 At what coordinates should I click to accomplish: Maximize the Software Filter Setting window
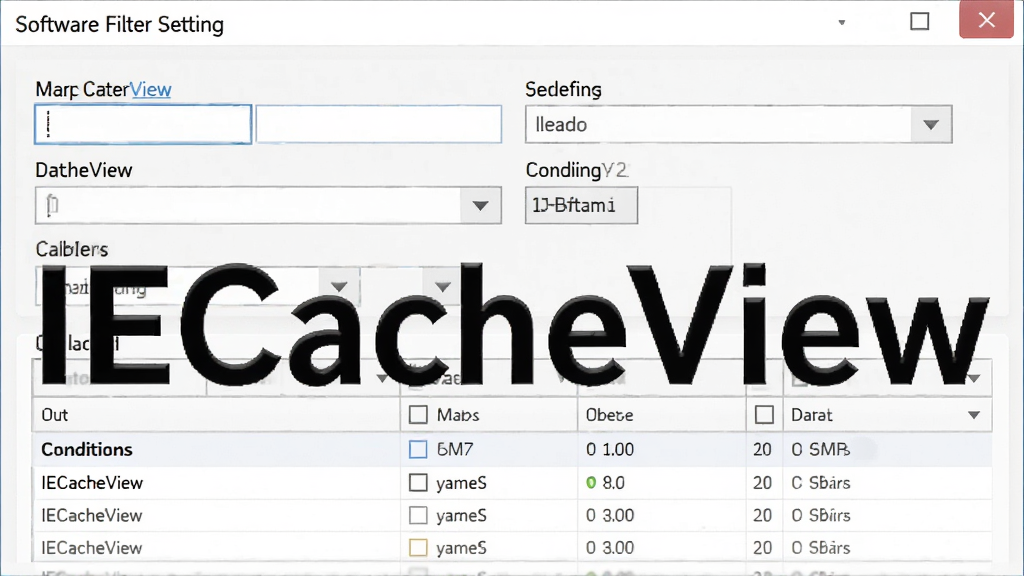coord(920,22)
